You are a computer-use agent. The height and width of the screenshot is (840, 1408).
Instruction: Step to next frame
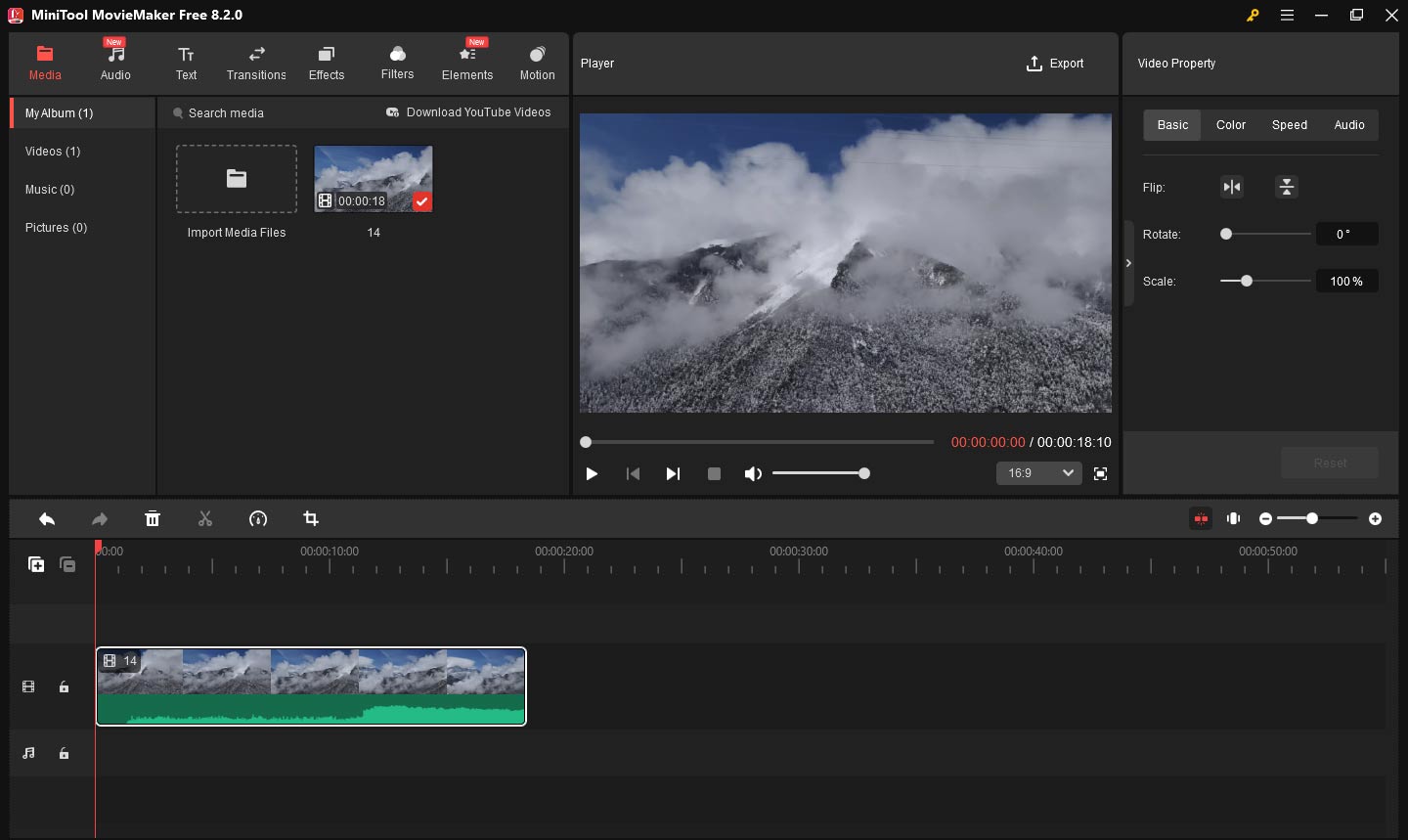(x=673, y=473)
